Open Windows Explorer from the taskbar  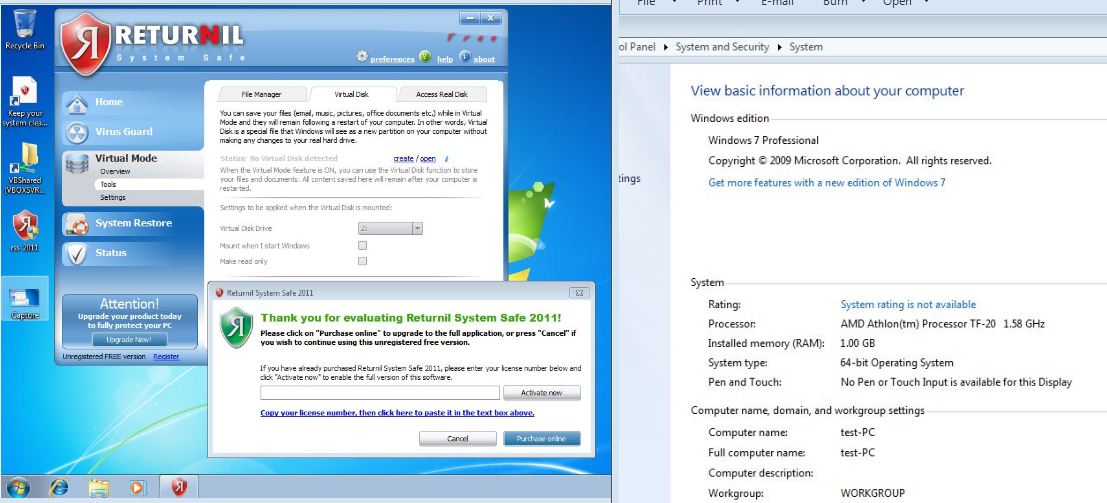pyautogui.click(x=99, y=487)
